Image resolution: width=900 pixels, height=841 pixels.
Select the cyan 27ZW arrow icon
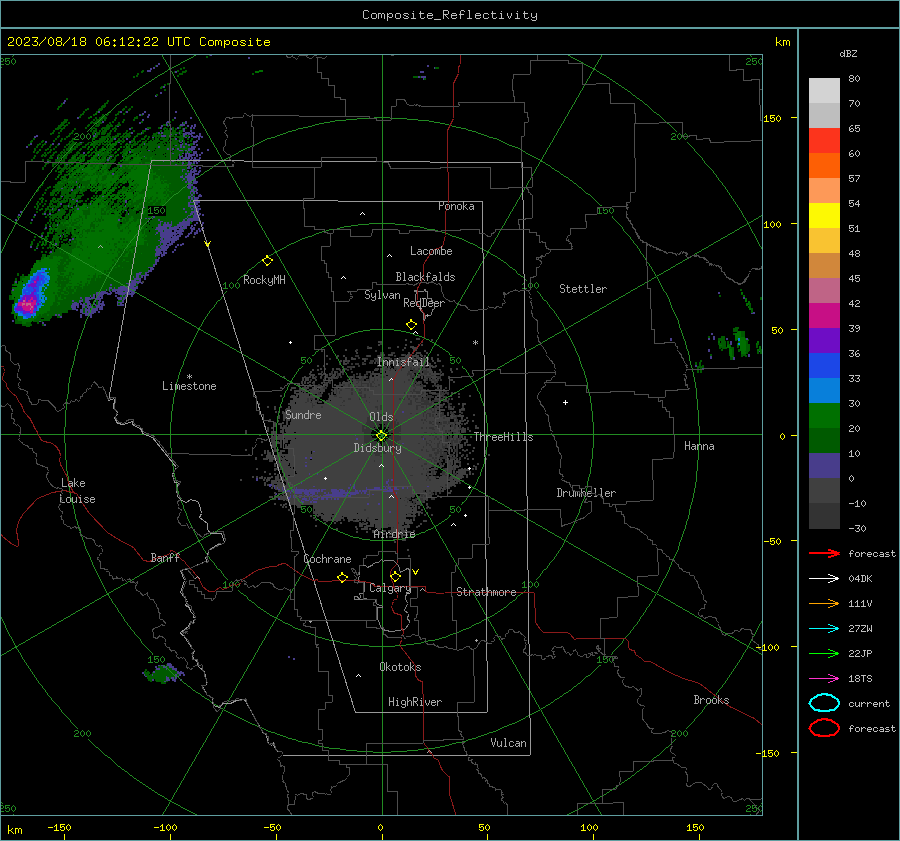824,629
